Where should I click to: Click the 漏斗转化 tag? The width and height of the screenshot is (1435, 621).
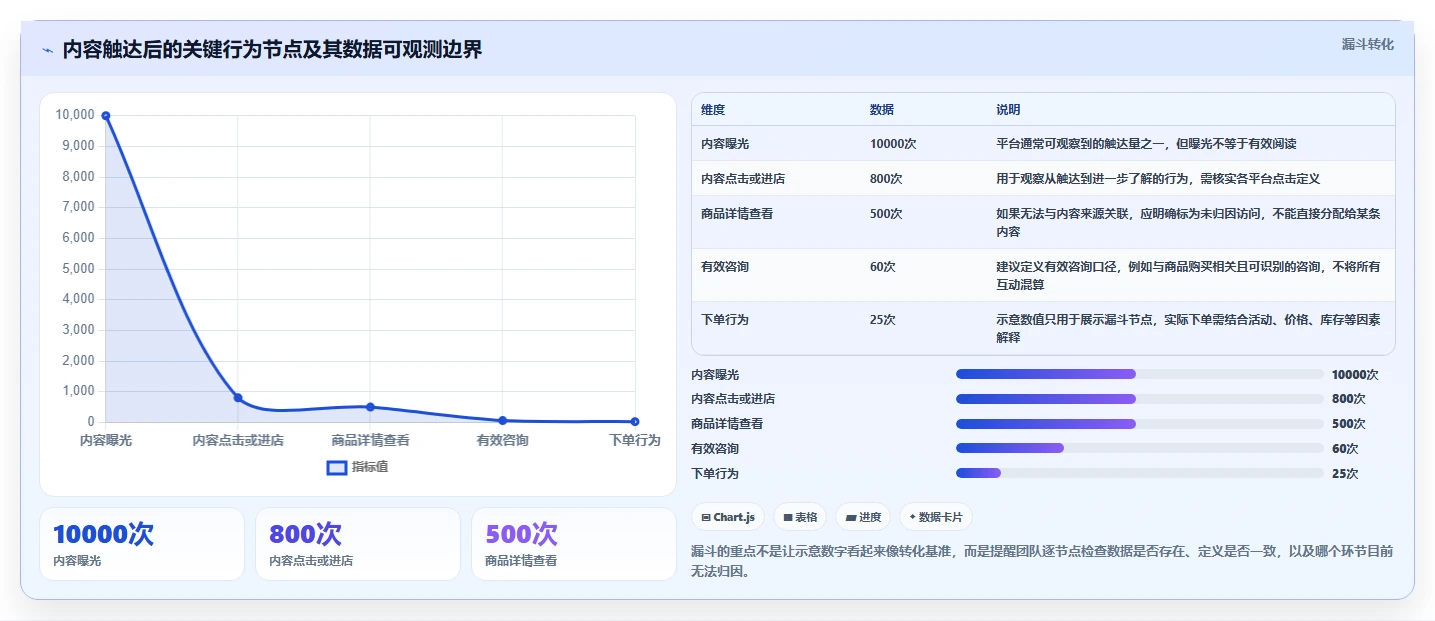[x=1367, y=44]
